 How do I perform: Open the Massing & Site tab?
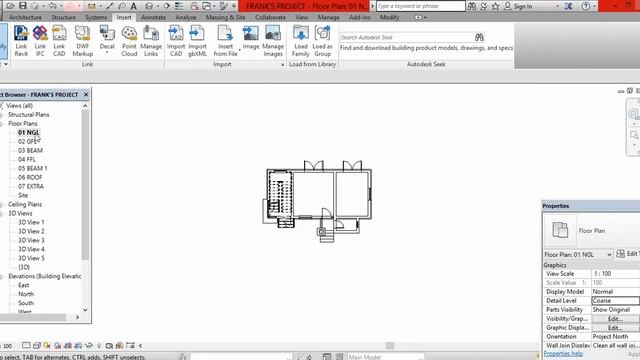click(226, 18)
